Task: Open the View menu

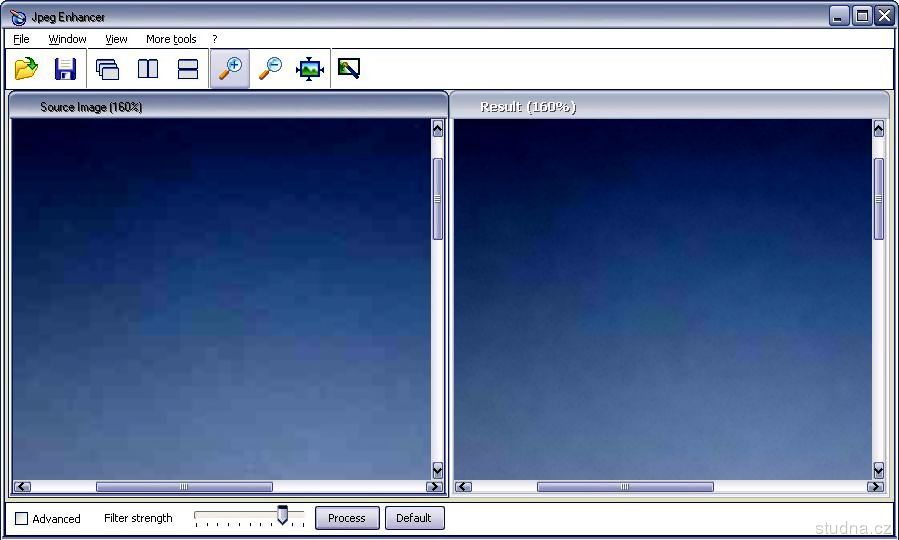Action: [116, 39]
